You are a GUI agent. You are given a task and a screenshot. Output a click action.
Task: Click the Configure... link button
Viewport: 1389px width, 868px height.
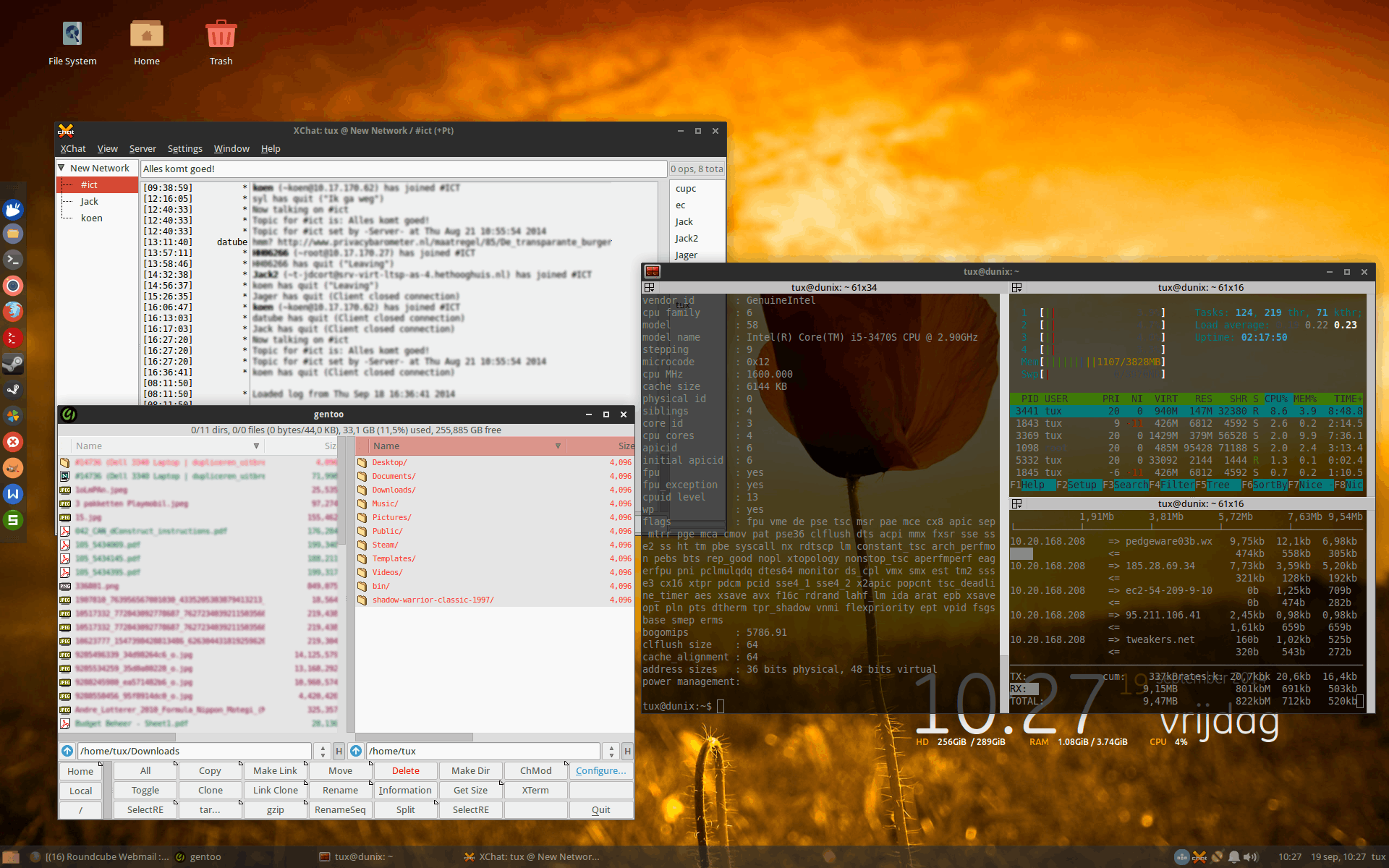[600, 770]
